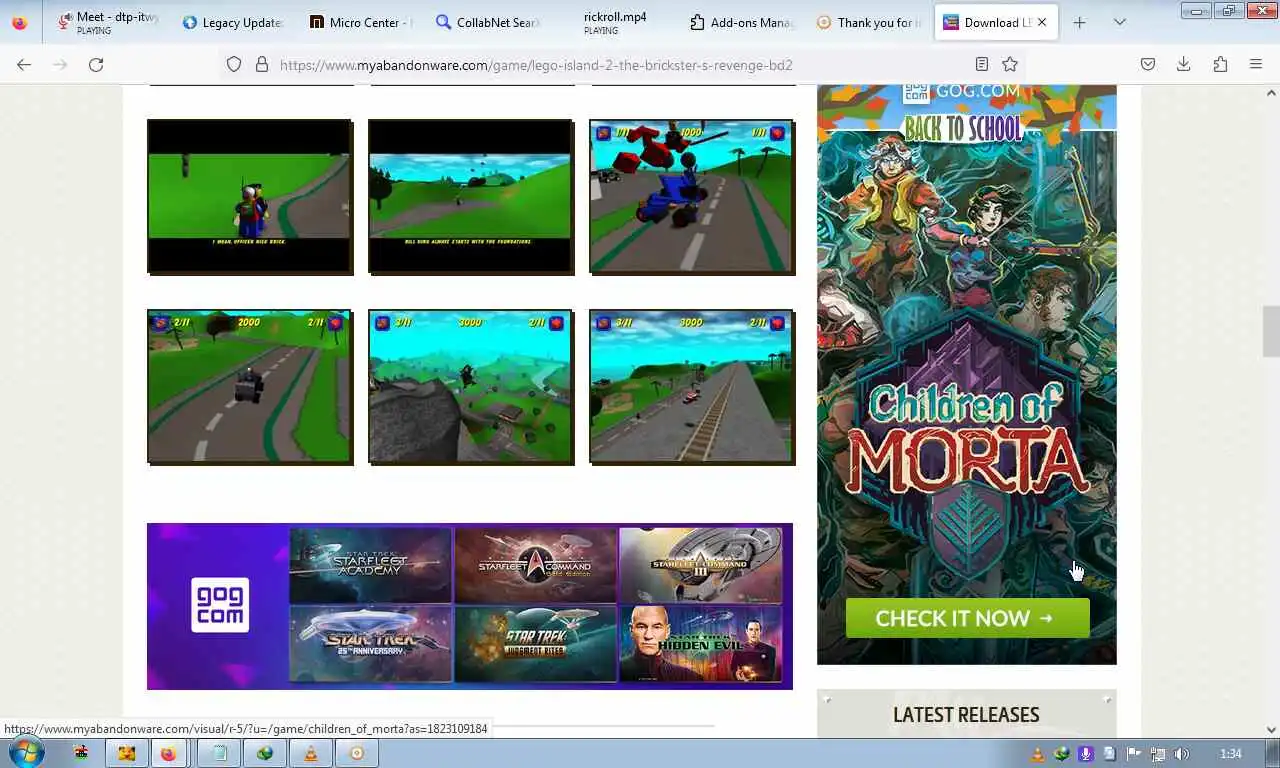Focus the myabandonware.com address bar
The height and width of the screenshot is (768, 1280).
pyautogui.click(x=620, y=64)
